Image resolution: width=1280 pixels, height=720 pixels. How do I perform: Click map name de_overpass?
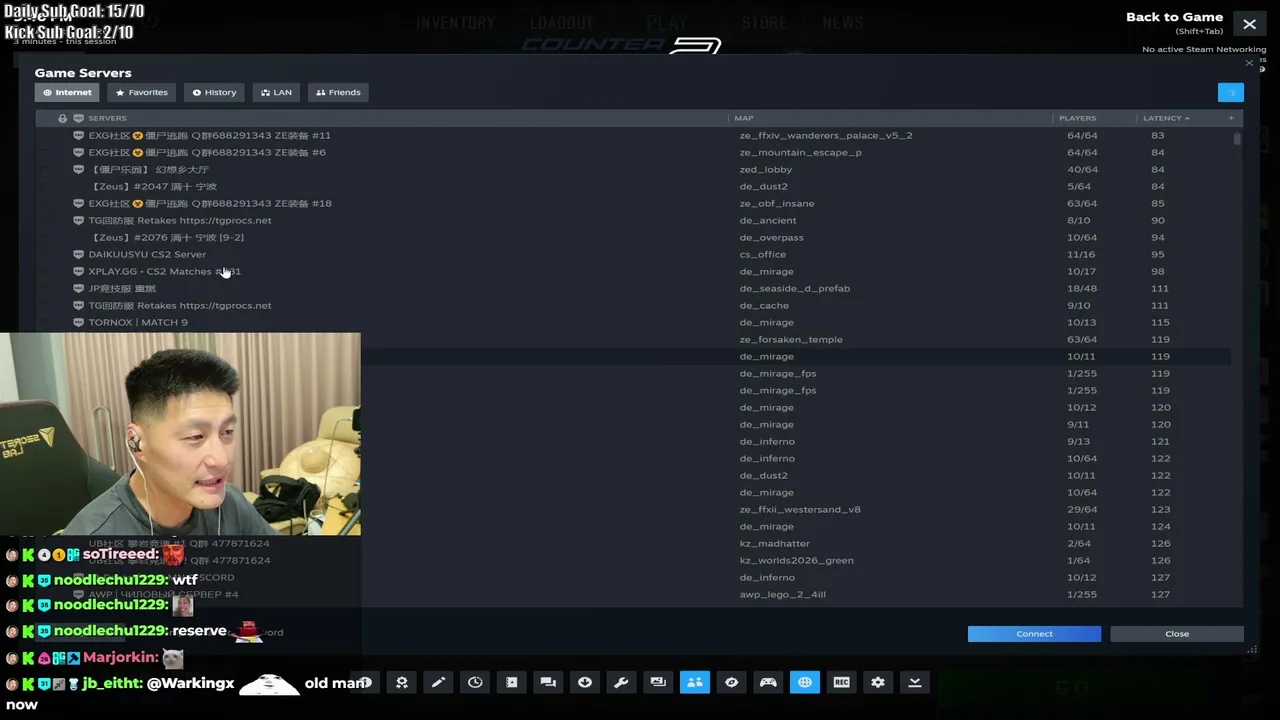pos(772,237)
